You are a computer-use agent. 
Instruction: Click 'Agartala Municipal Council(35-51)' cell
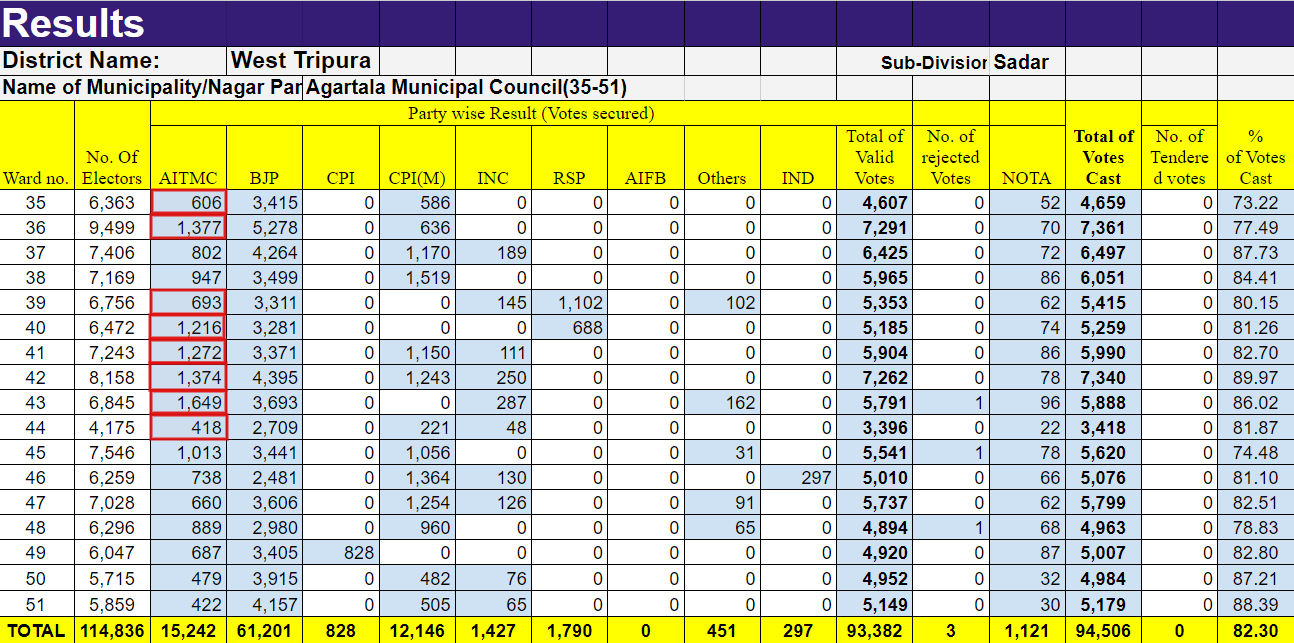(493, 87)
